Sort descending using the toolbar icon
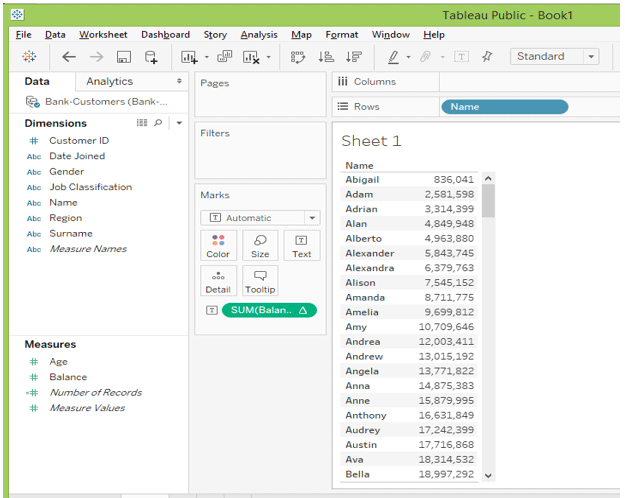Viewport: 625px width, 498px height. click(353, 57)
